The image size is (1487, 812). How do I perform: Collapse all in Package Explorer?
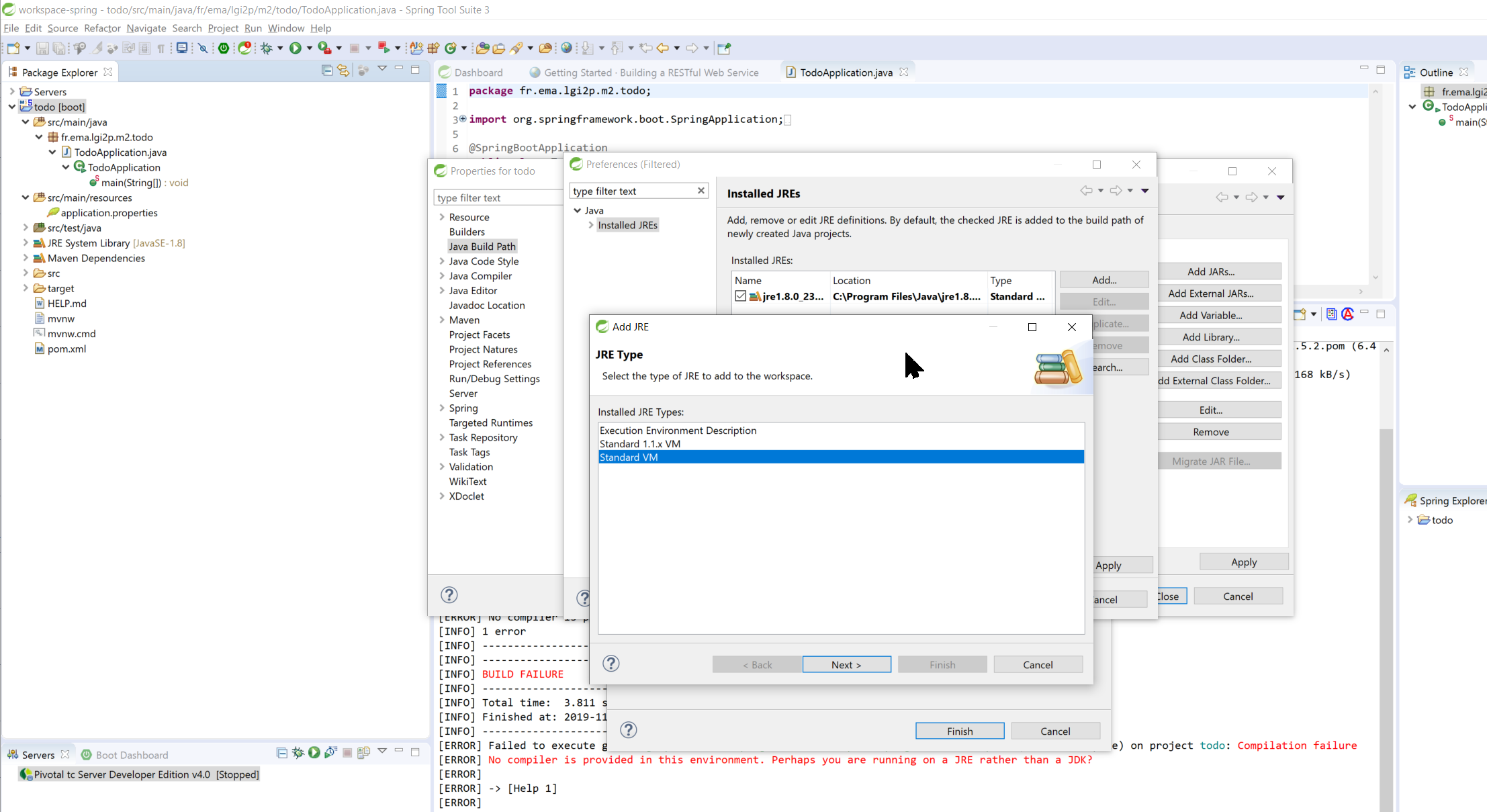click(327, 70)
